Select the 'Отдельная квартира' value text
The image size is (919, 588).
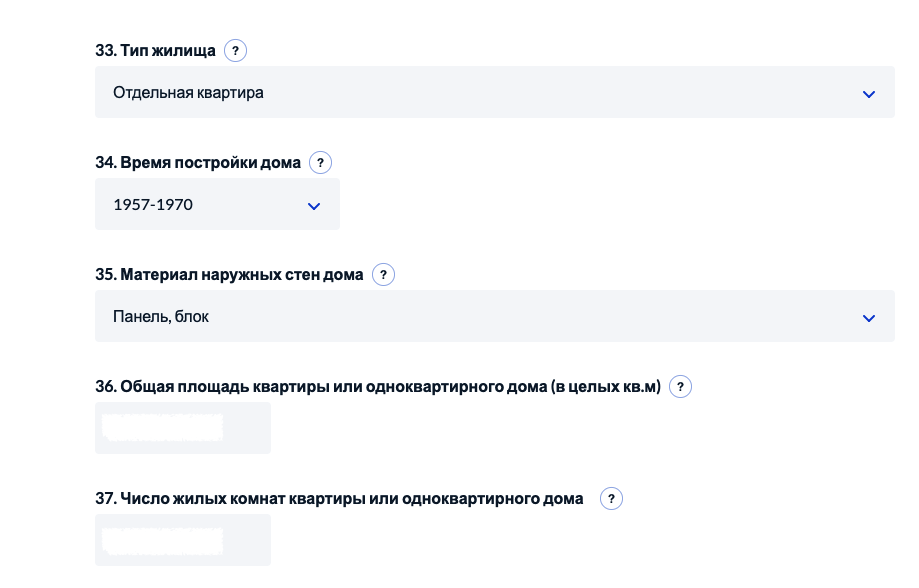pyautogui.click(x=188, y=93)
